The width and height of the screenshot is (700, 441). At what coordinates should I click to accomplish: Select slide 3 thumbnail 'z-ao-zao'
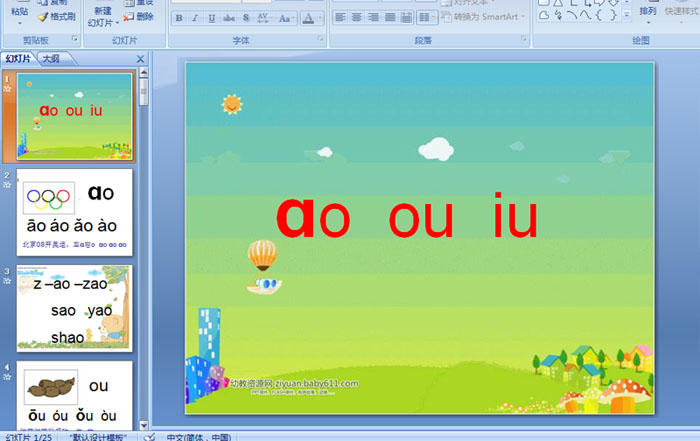coord(75,308)
